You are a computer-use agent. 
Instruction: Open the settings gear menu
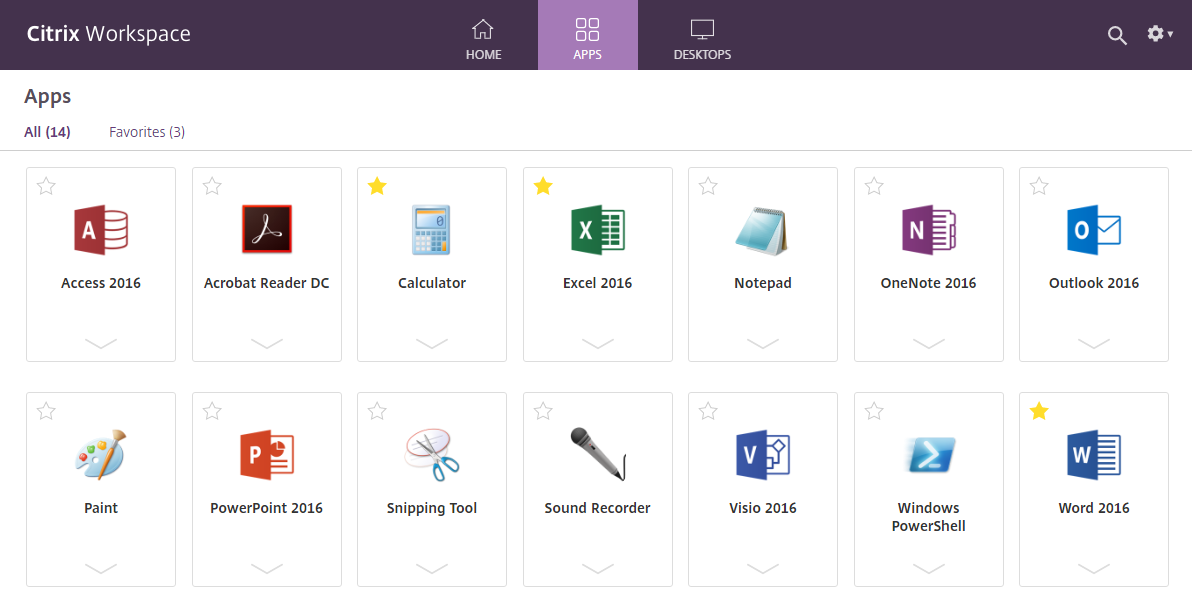[x=1159, y=33]
